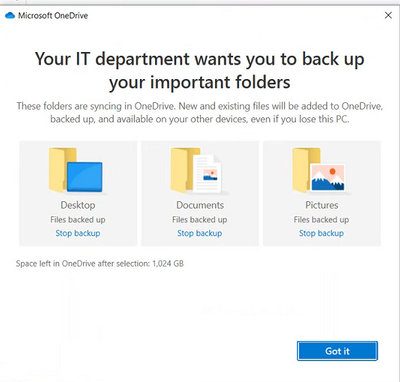Click 'Files backed up' status under Documents
Viewport: 400px width, 382px height.
(x=200, y=220)
